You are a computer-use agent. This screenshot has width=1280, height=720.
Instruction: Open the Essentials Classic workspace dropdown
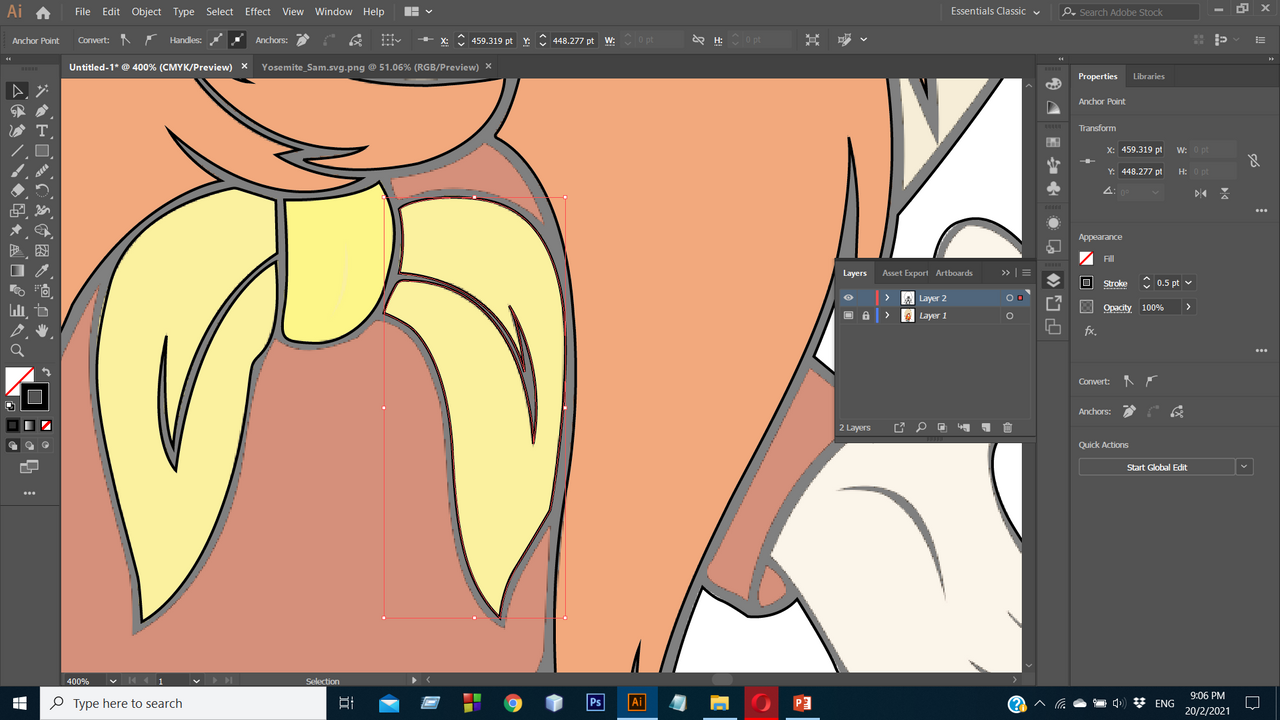pos(996,12)
